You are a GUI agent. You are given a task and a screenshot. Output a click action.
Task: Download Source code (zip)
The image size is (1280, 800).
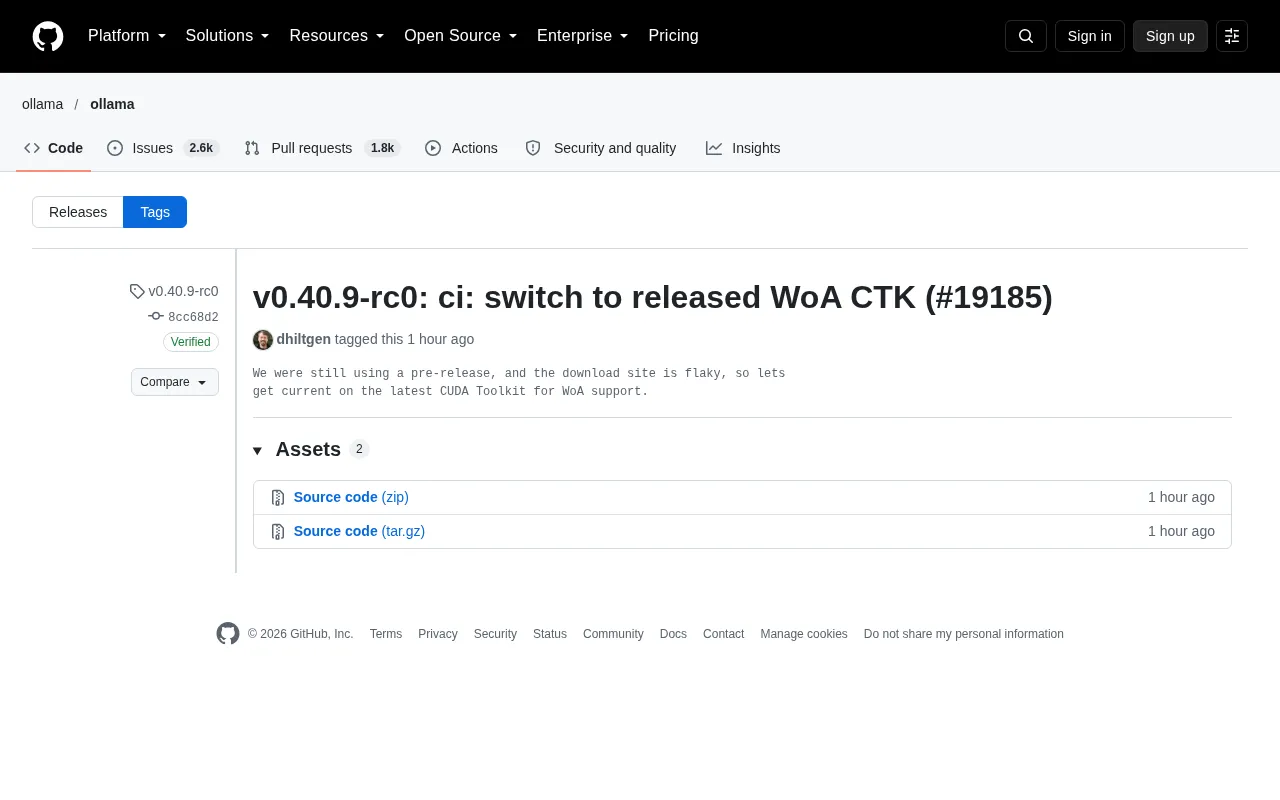pos(351,497)
